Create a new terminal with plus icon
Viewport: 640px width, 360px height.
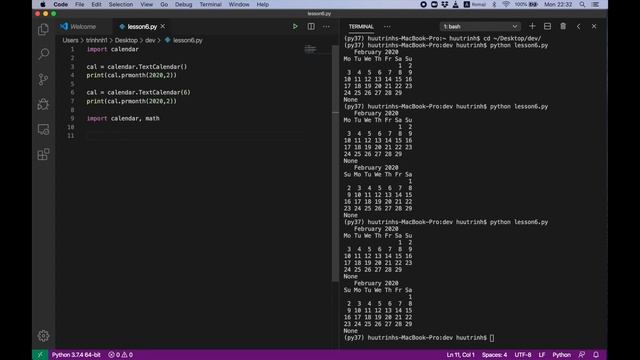532,26
